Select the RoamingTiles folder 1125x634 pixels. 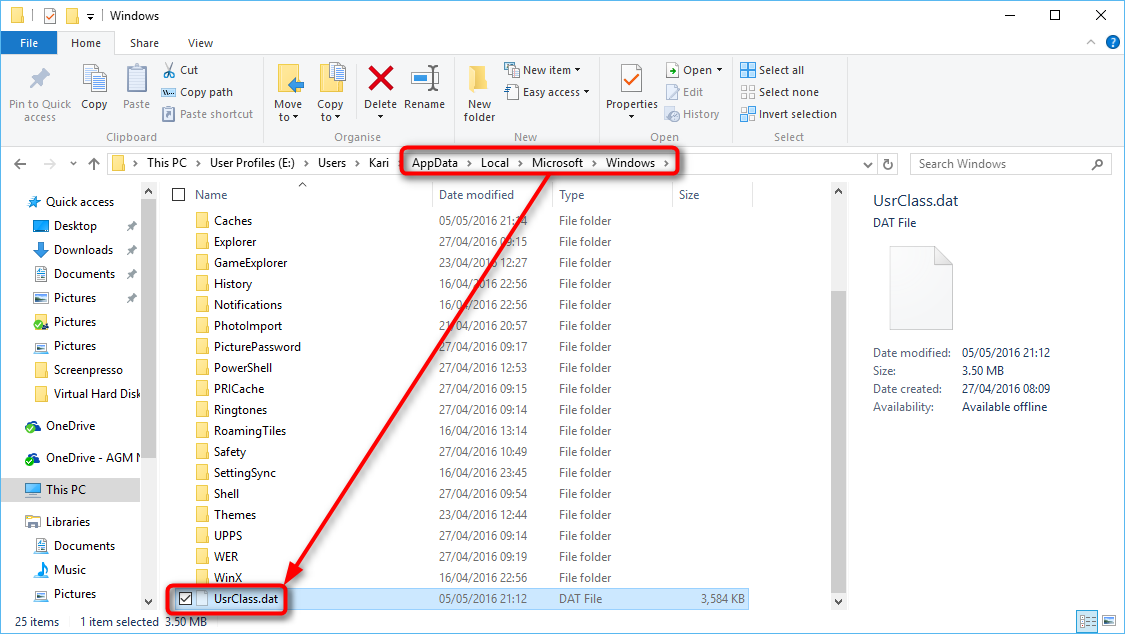[x=250, y=431]
